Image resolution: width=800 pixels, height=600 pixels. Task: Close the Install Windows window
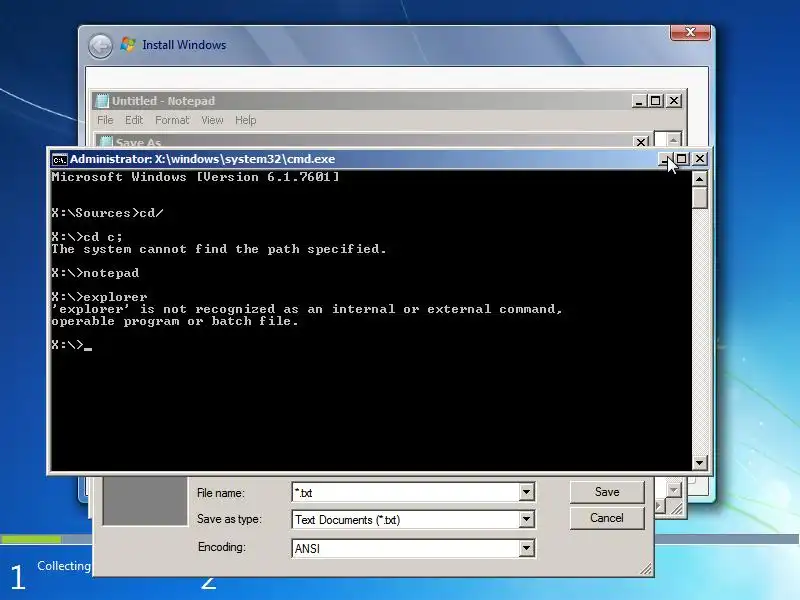coord(690,32)
